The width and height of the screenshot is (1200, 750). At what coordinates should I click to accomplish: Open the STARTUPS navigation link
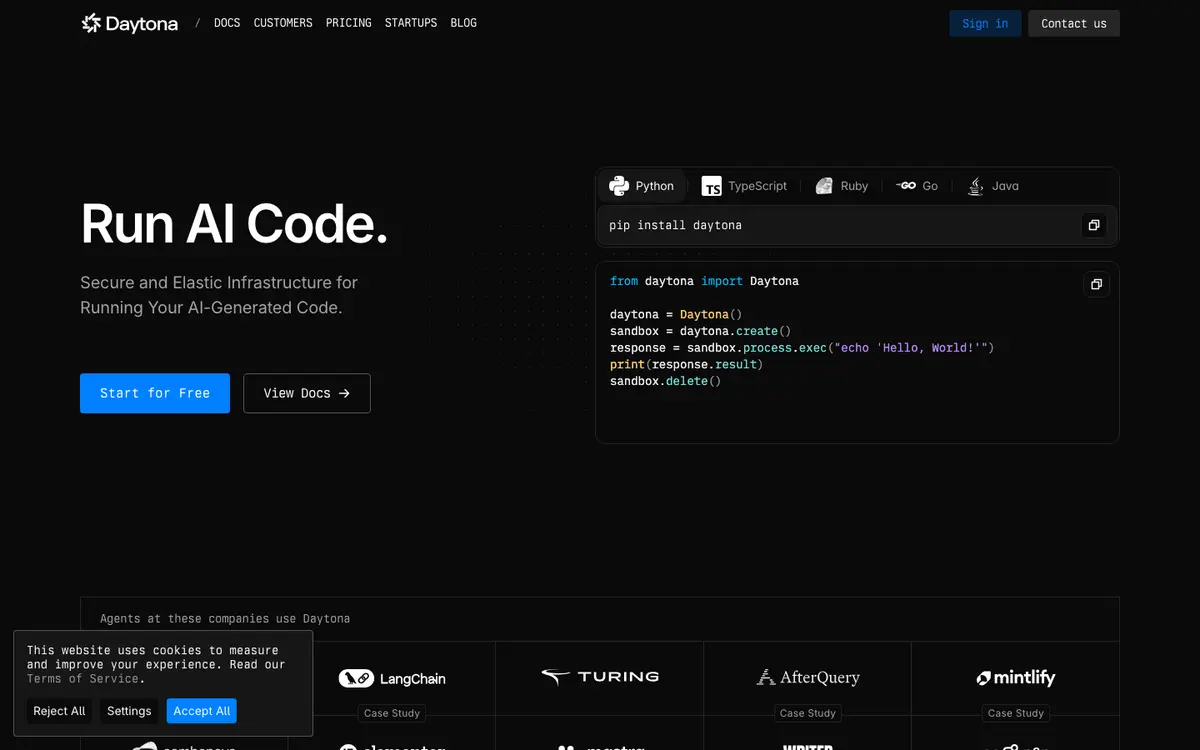[x=411, y=23]
